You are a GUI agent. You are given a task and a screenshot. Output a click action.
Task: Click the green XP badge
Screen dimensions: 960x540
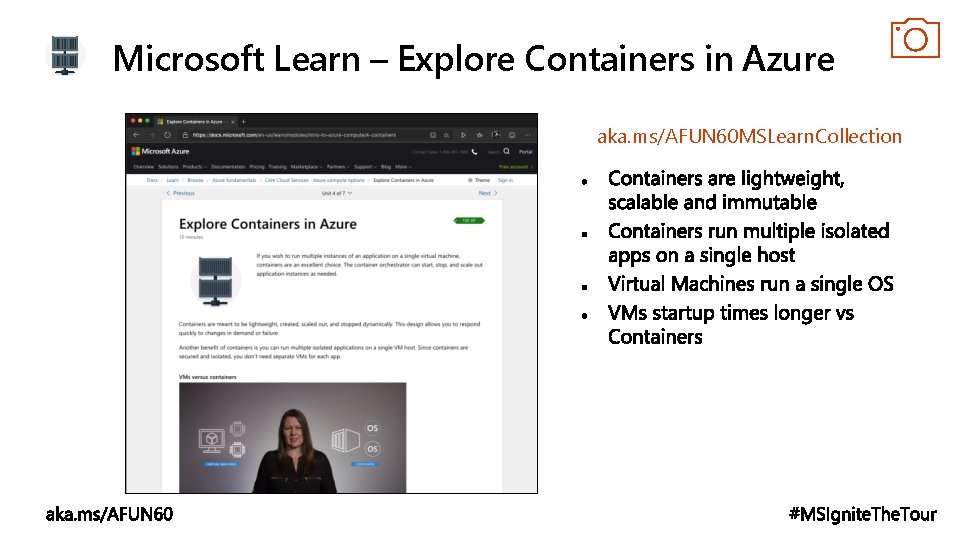click(x=469, y=220)
